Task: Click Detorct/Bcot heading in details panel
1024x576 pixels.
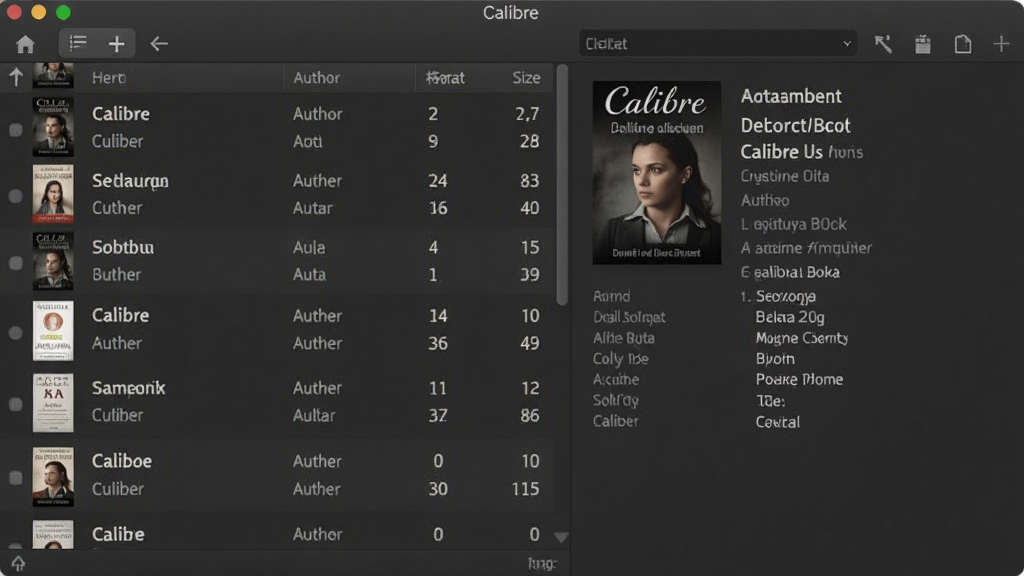Action: [x=795, y=125]
